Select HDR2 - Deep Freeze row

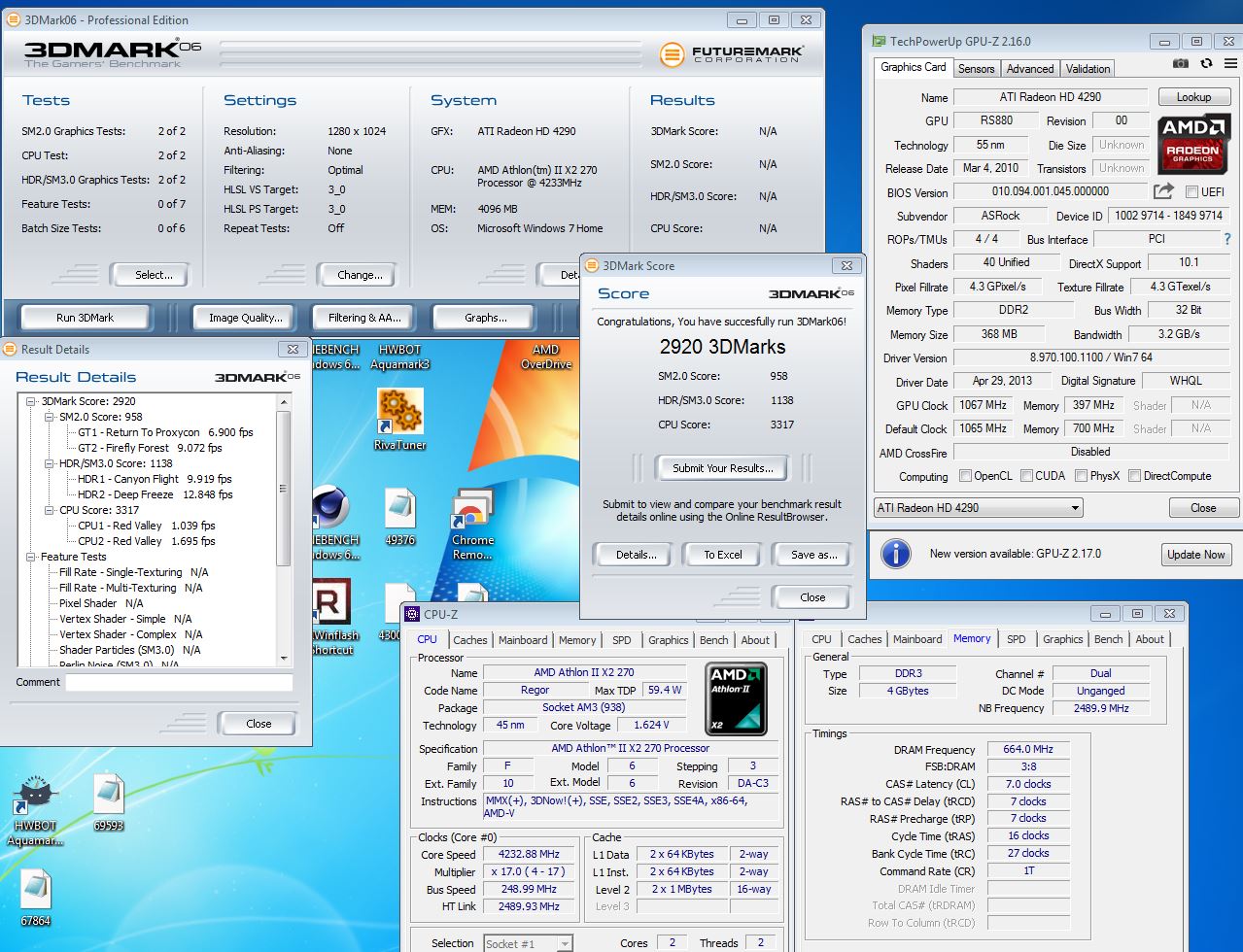[x=155, y=494]
